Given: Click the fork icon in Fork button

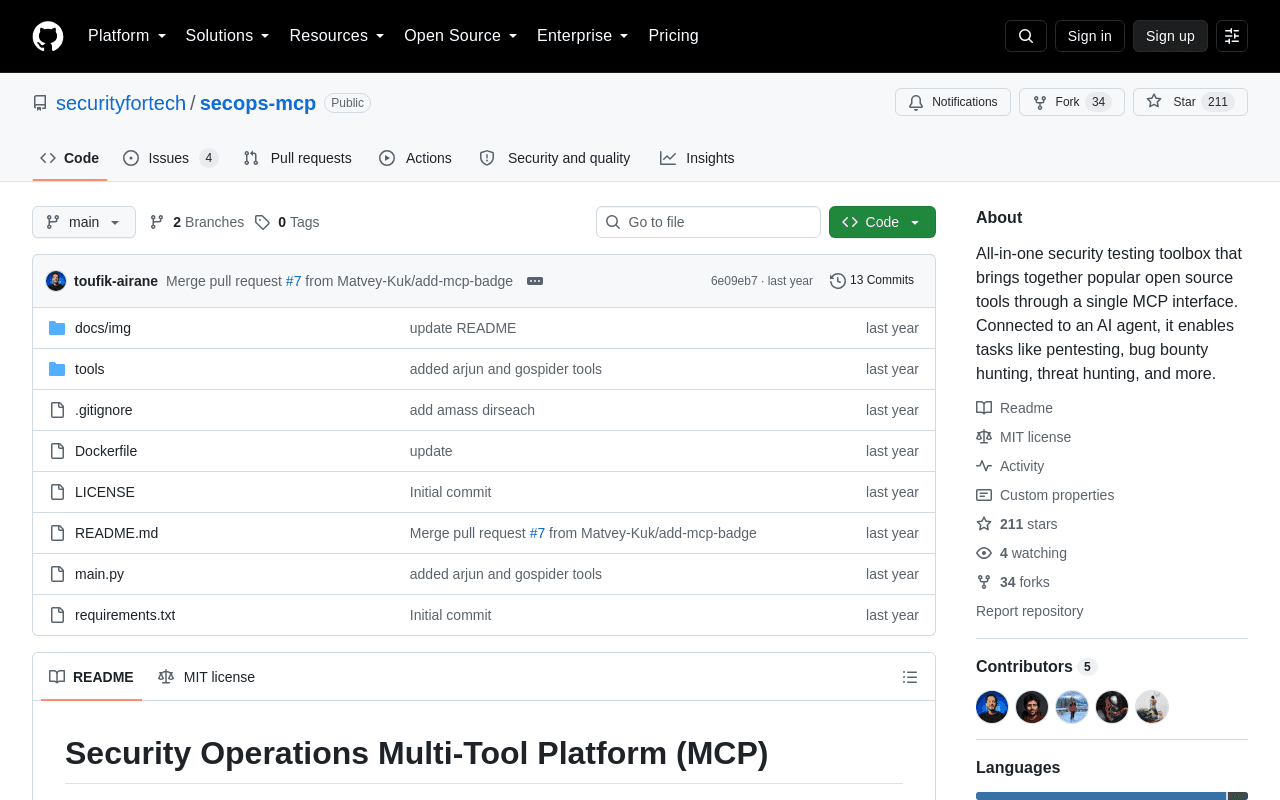Looking at the screenshot, I should (1040, 102).
